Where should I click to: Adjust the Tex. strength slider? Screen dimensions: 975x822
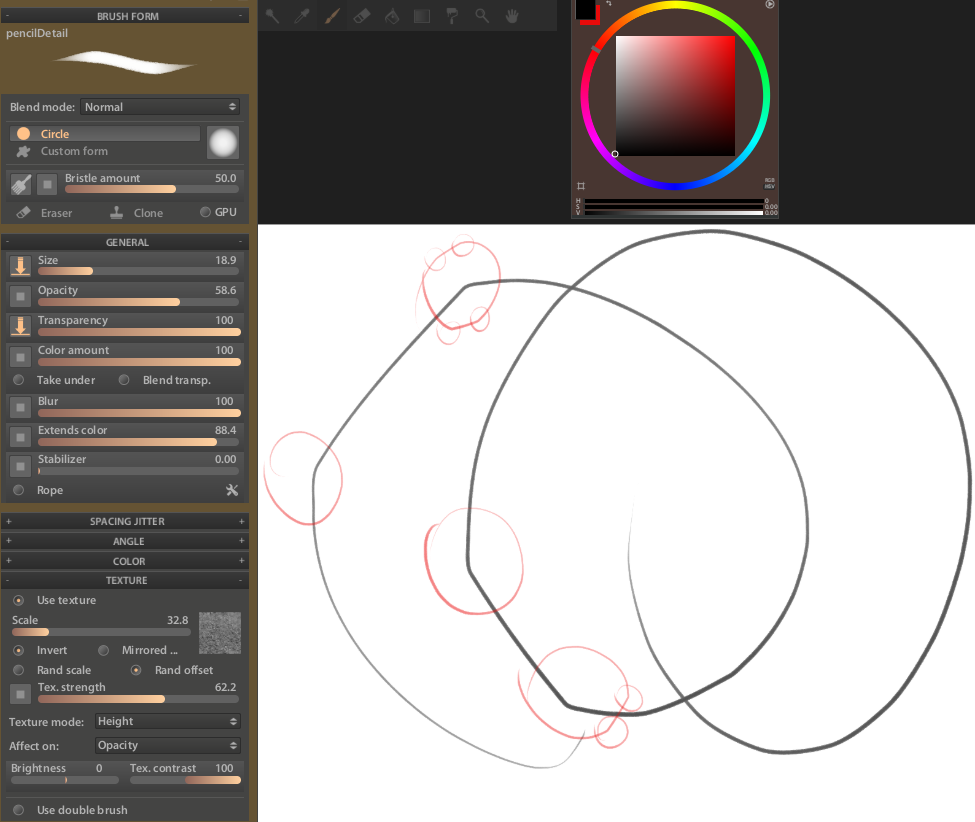tap(138, 699)
